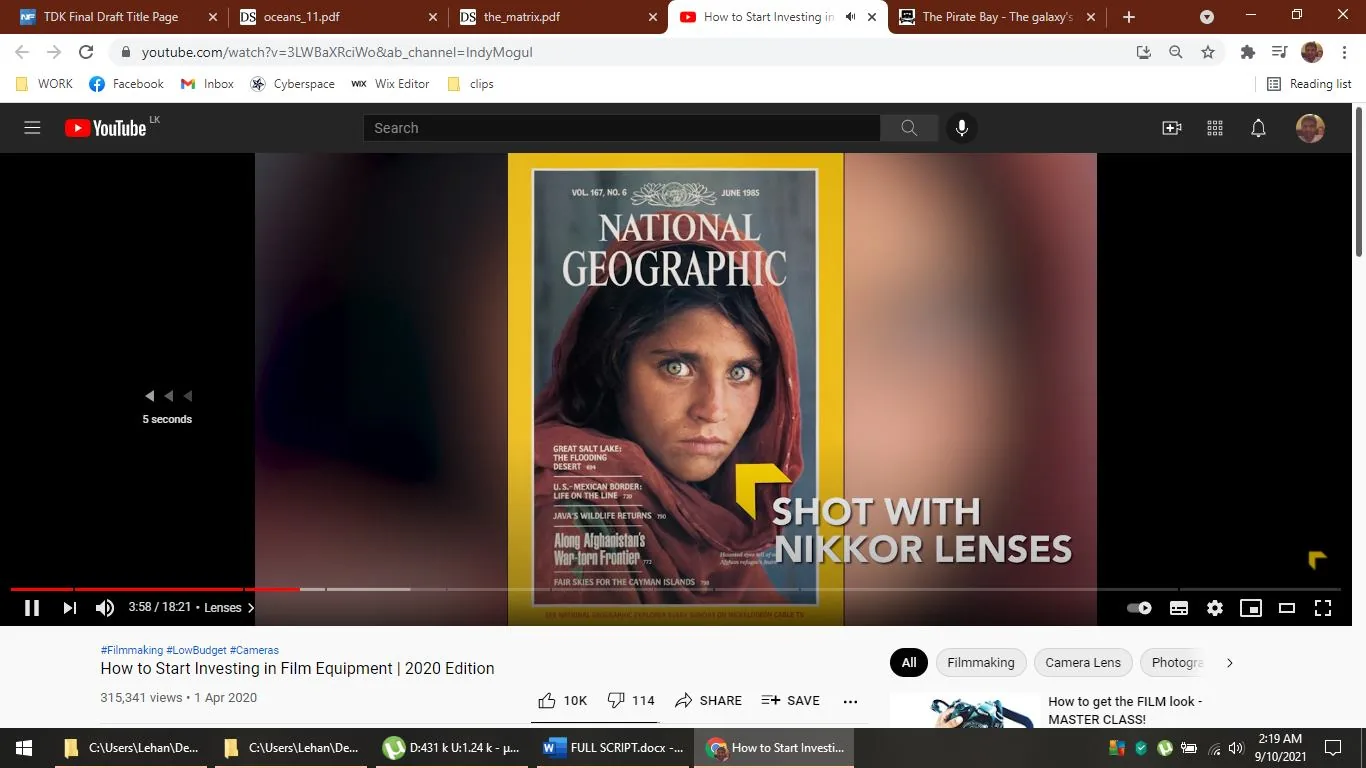The height and width of the screenshot is (768, 1366).
Task: Select the Filmmaking topic chip
Action: click(x=980, y=662)
